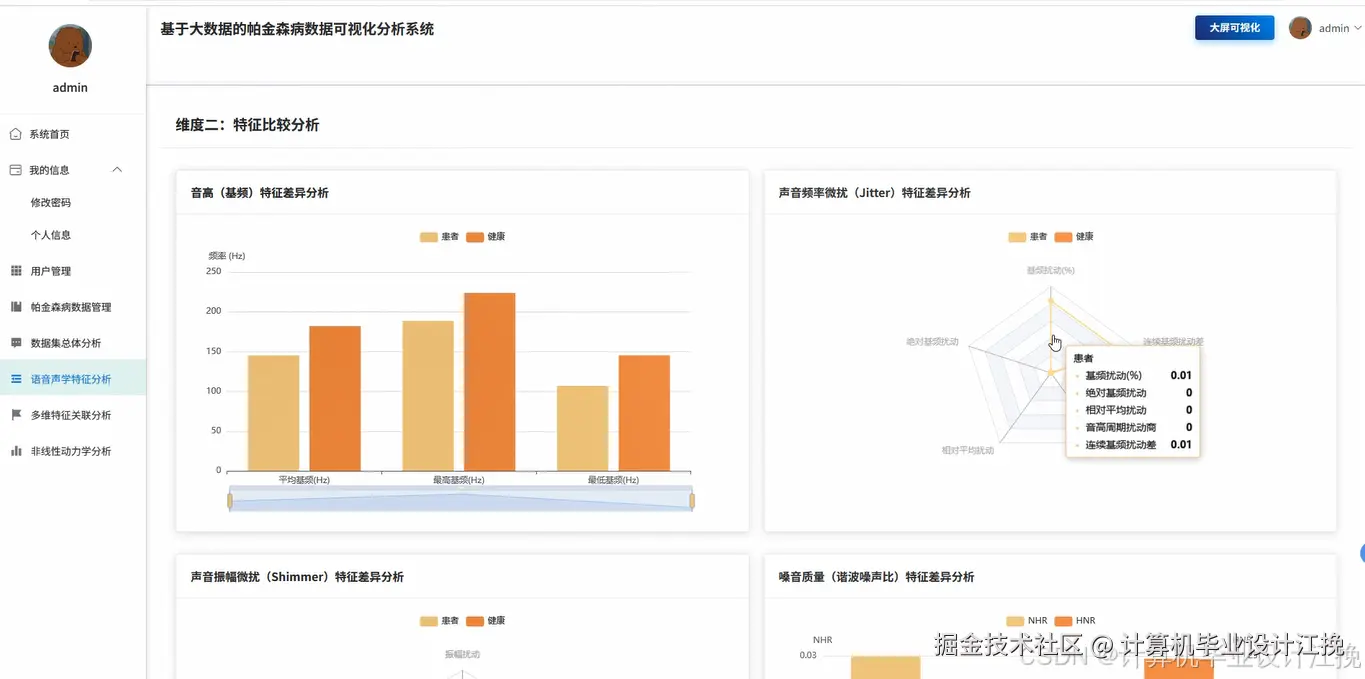Click the card title 声音频率微扰（Jitter）特征差异分析
Image resolution: width=1365 pixels, height=679 pixels.
coord(875,193)
